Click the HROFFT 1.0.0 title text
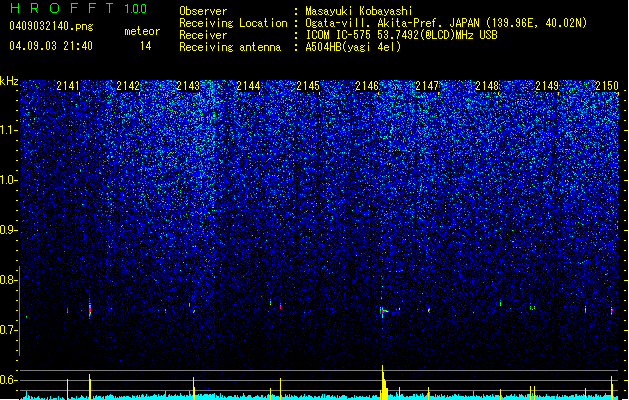The image size is (629, 400). (x=79, y=8)
